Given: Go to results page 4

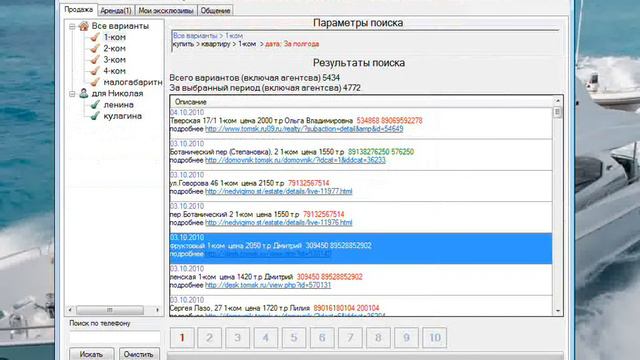Looking at the screenshot, I should 266,338.
